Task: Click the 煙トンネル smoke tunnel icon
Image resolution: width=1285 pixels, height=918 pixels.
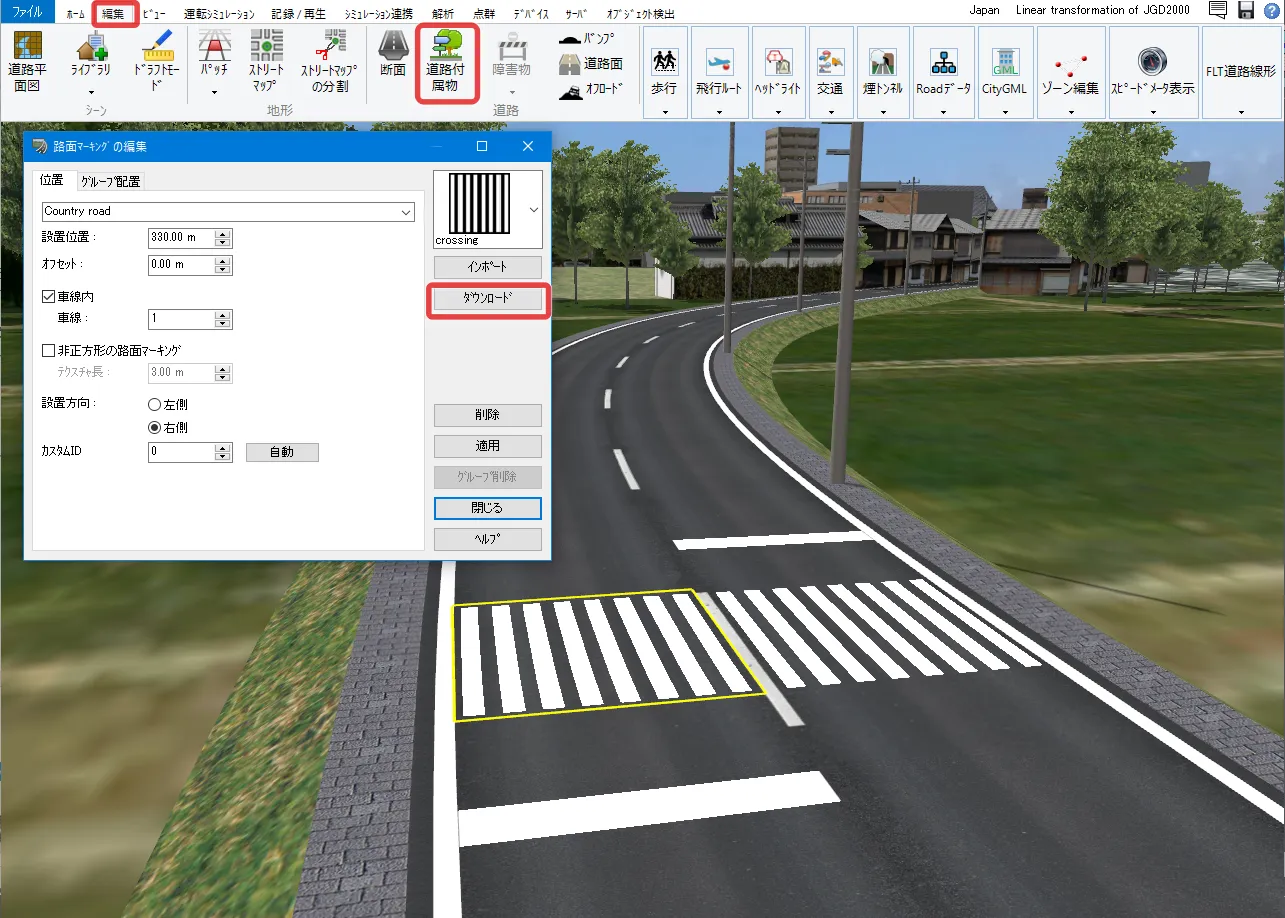Action: [882, 70]
